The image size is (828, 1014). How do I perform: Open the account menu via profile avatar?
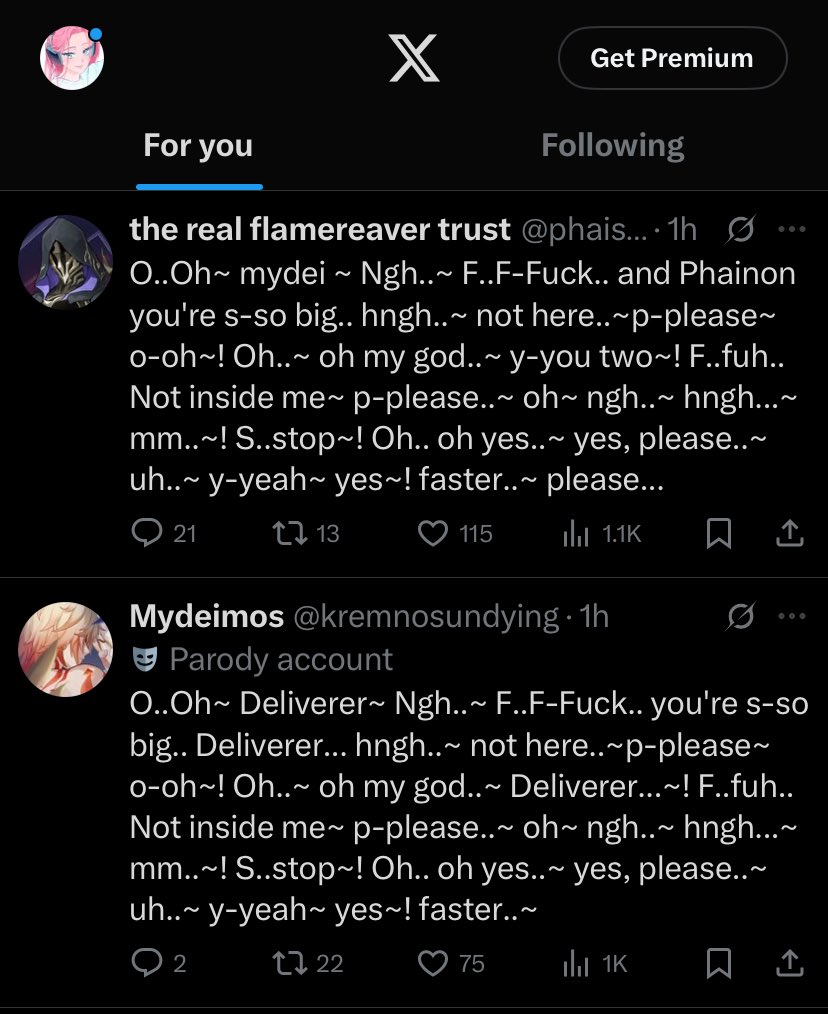pos(71,57)
